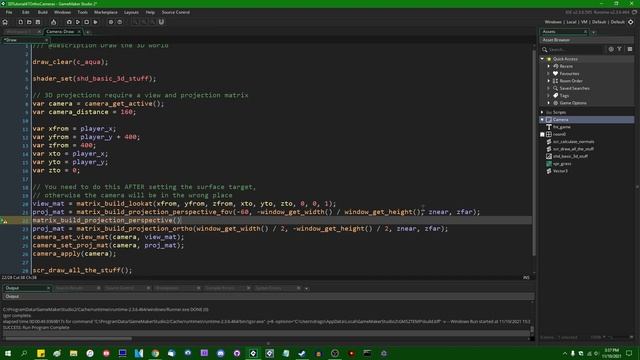This screenshot has width=640, height=360.
Task: Open the Help toolbar icon
Action: 120,22
